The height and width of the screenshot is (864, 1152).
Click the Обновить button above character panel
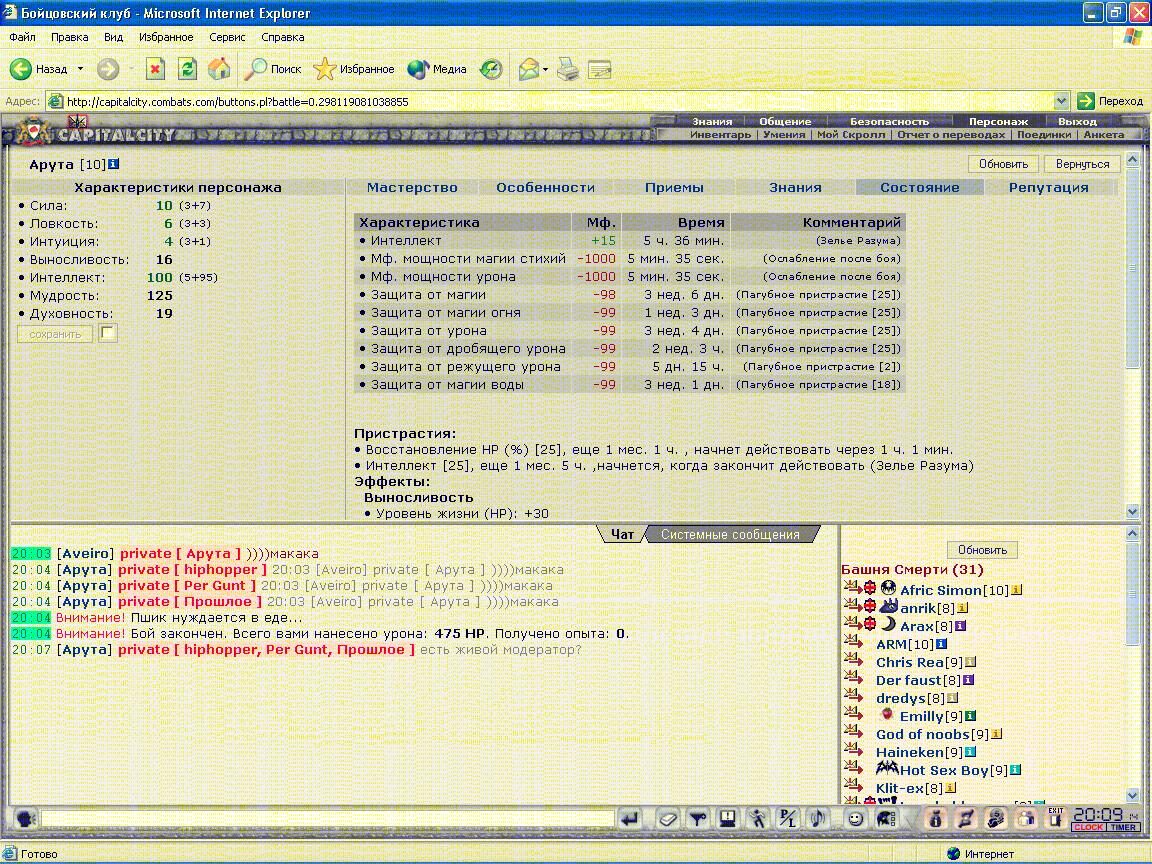pos(1003,164)
